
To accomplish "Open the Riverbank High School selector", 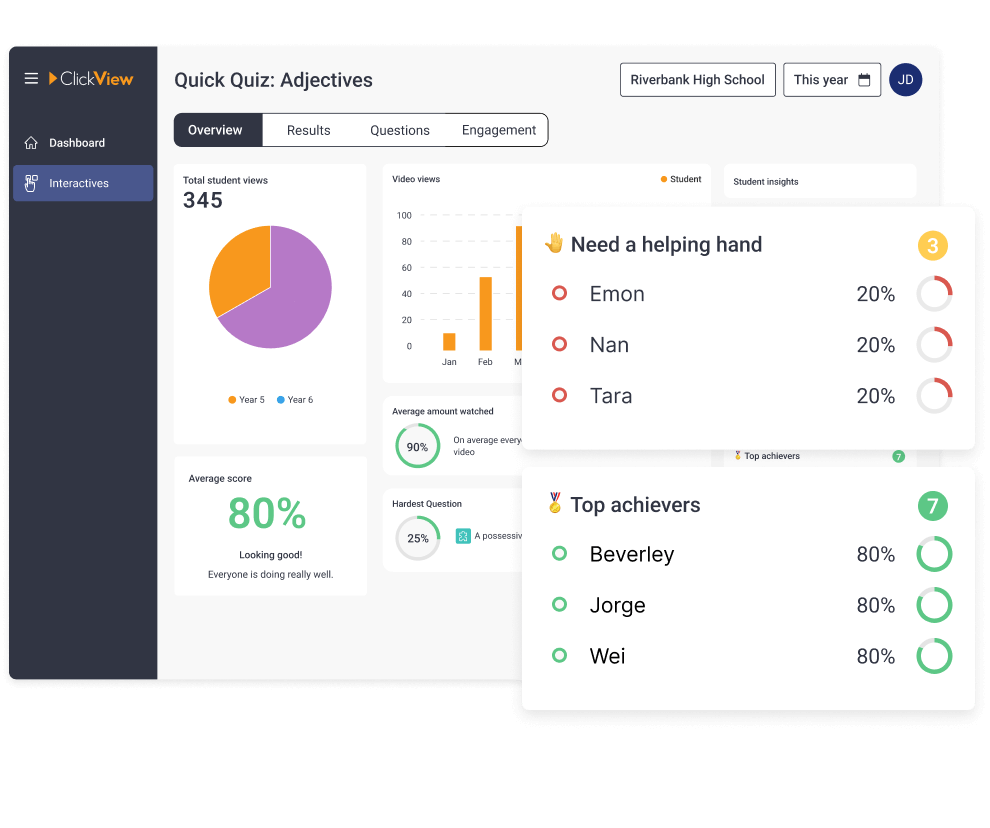I will click(697, 79).
